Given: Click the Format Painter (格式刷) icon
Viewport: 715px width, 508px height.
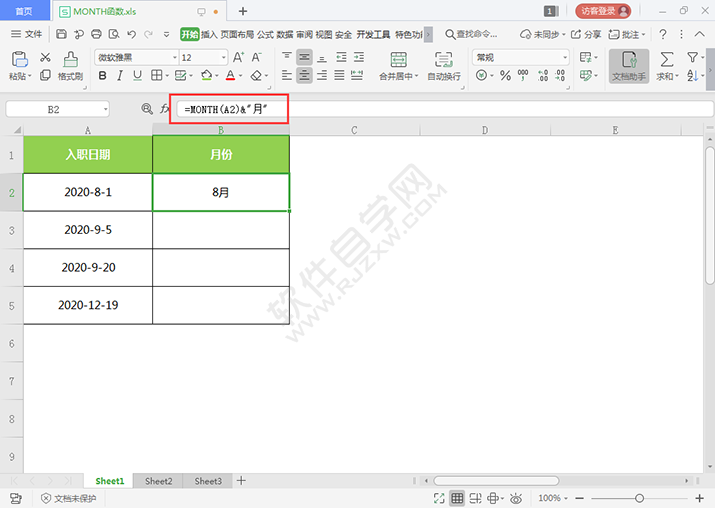Looking at the screenshot, I should (69, 65).
